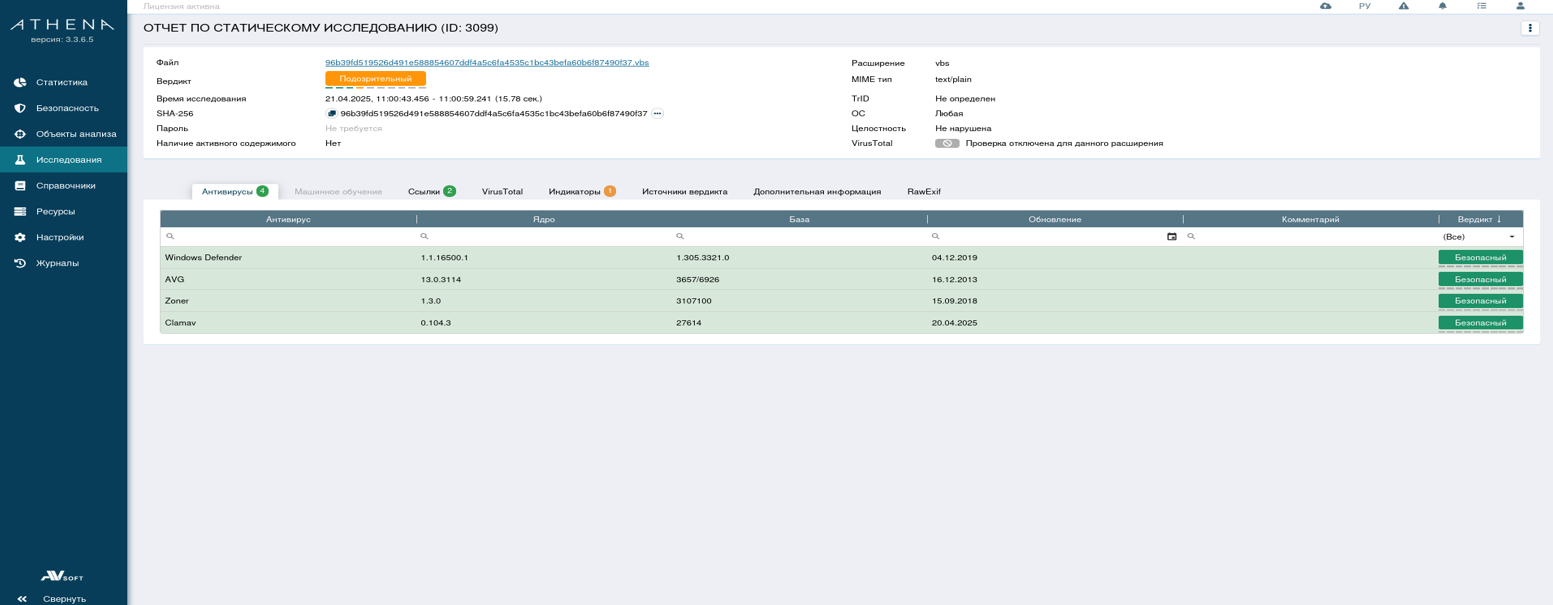The width and height of the screenshot is (1553, 605).
Task: Open the warning triangle alerts icon
Action: tap(1403, 6)
